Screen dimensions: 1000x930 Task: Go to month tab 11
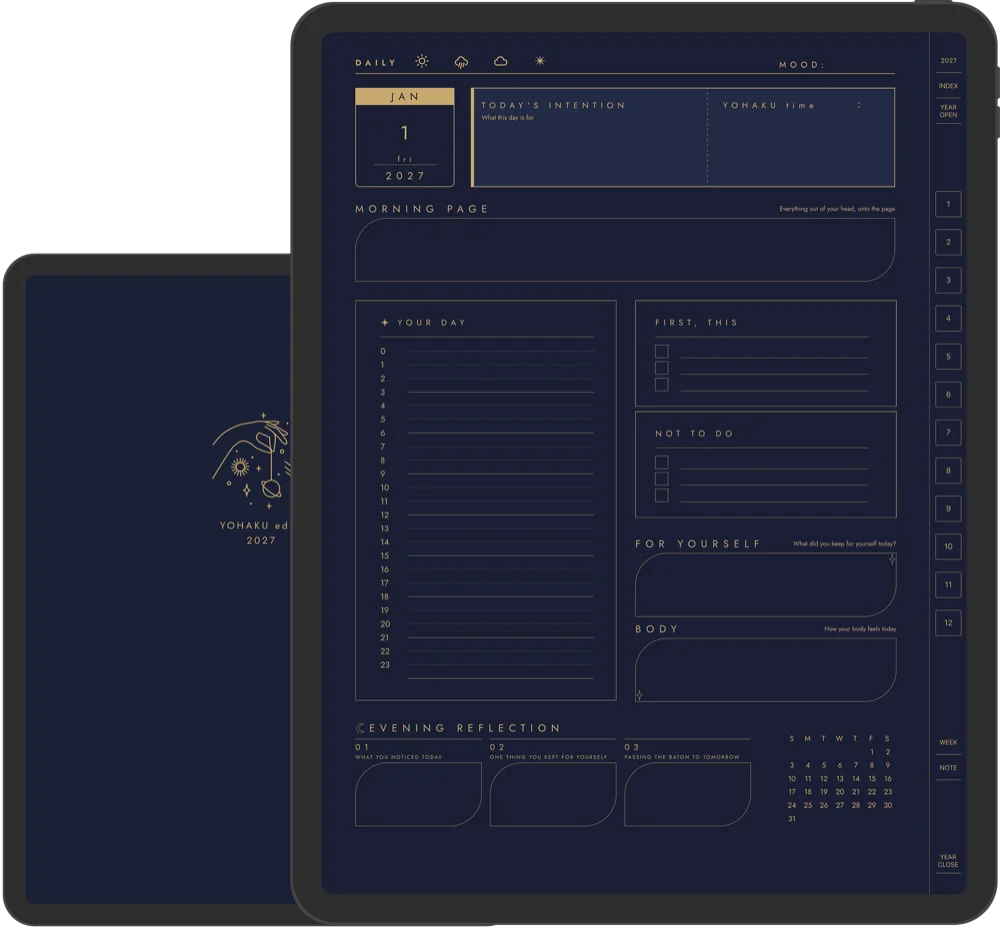[x=948, y=585]
